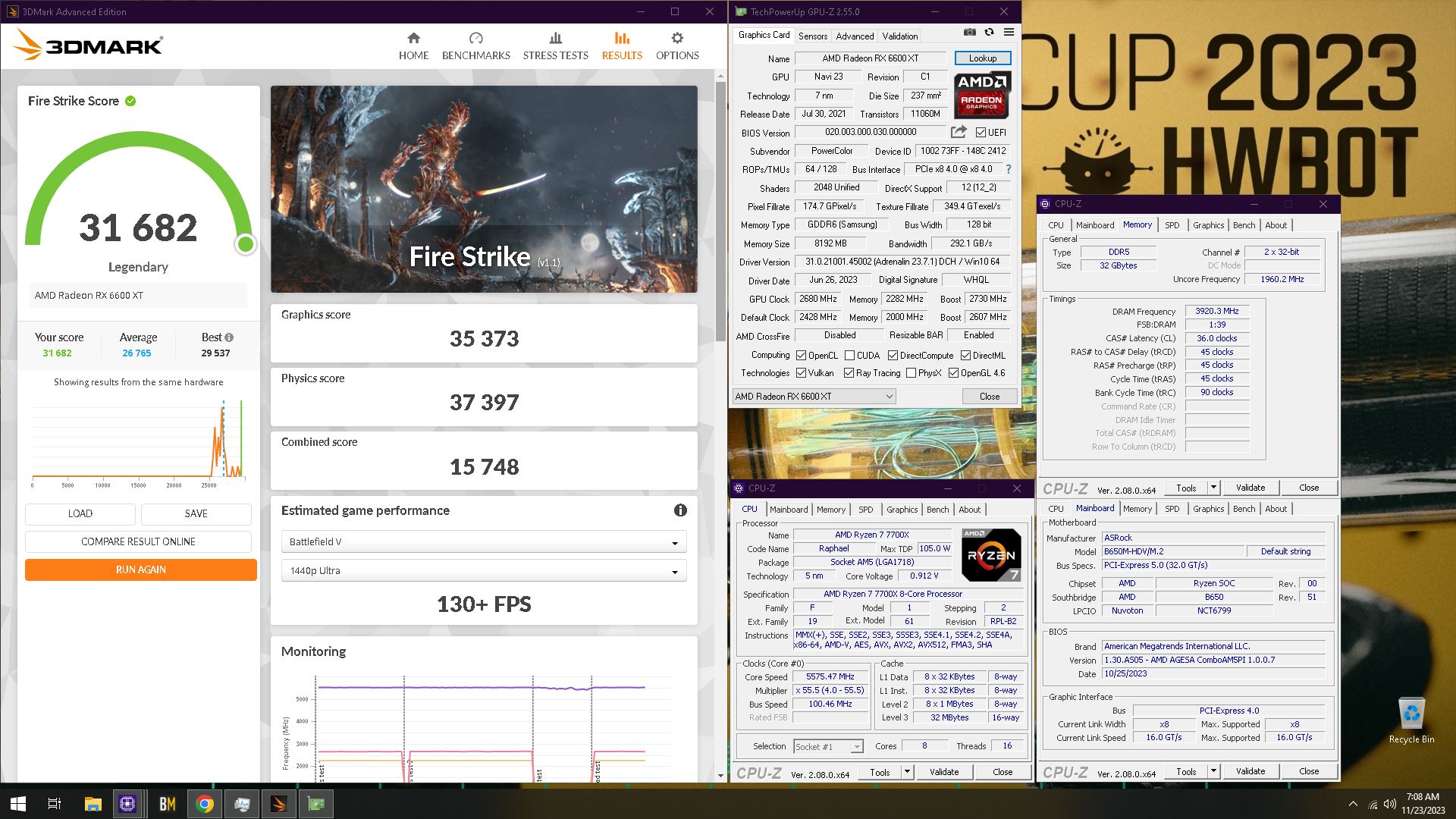Toggle the Vulkan checkbox in GPU-Z
The width and height of the screenshot is (1456, 819).
point(801,373)
